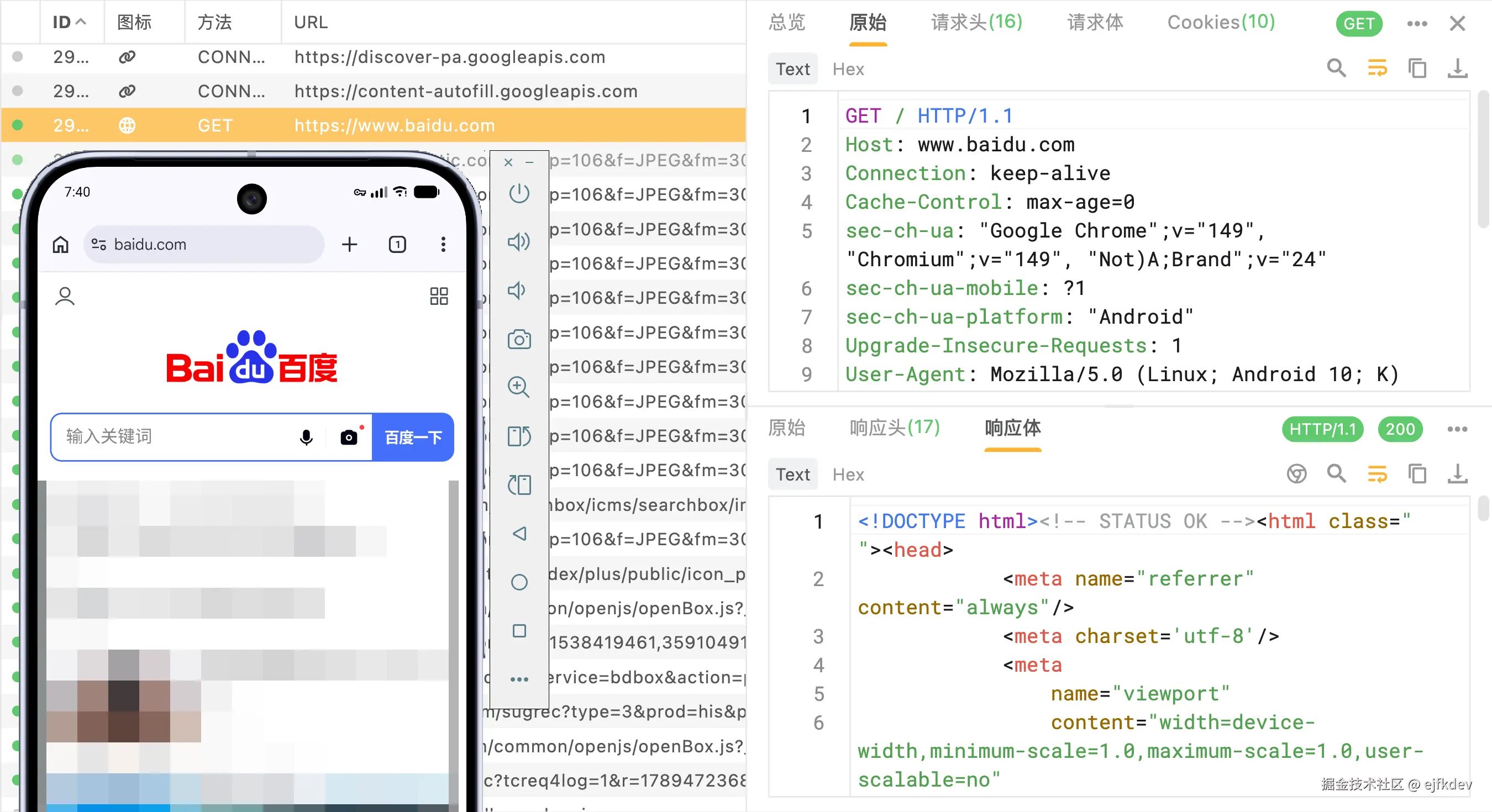Open Chrome's three-dot menu in phone
Image resolution: width=1492 pixels, height=812 pixels.
443,244
